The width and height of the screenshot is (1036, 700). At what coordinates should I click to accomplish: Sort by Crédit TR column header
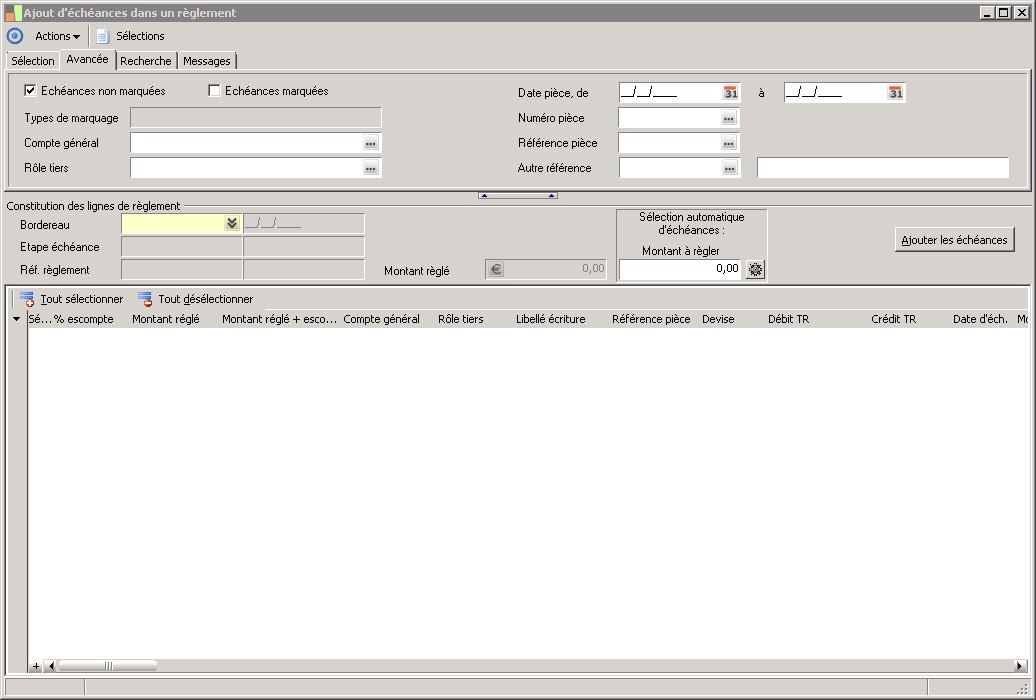pos(893,319)
